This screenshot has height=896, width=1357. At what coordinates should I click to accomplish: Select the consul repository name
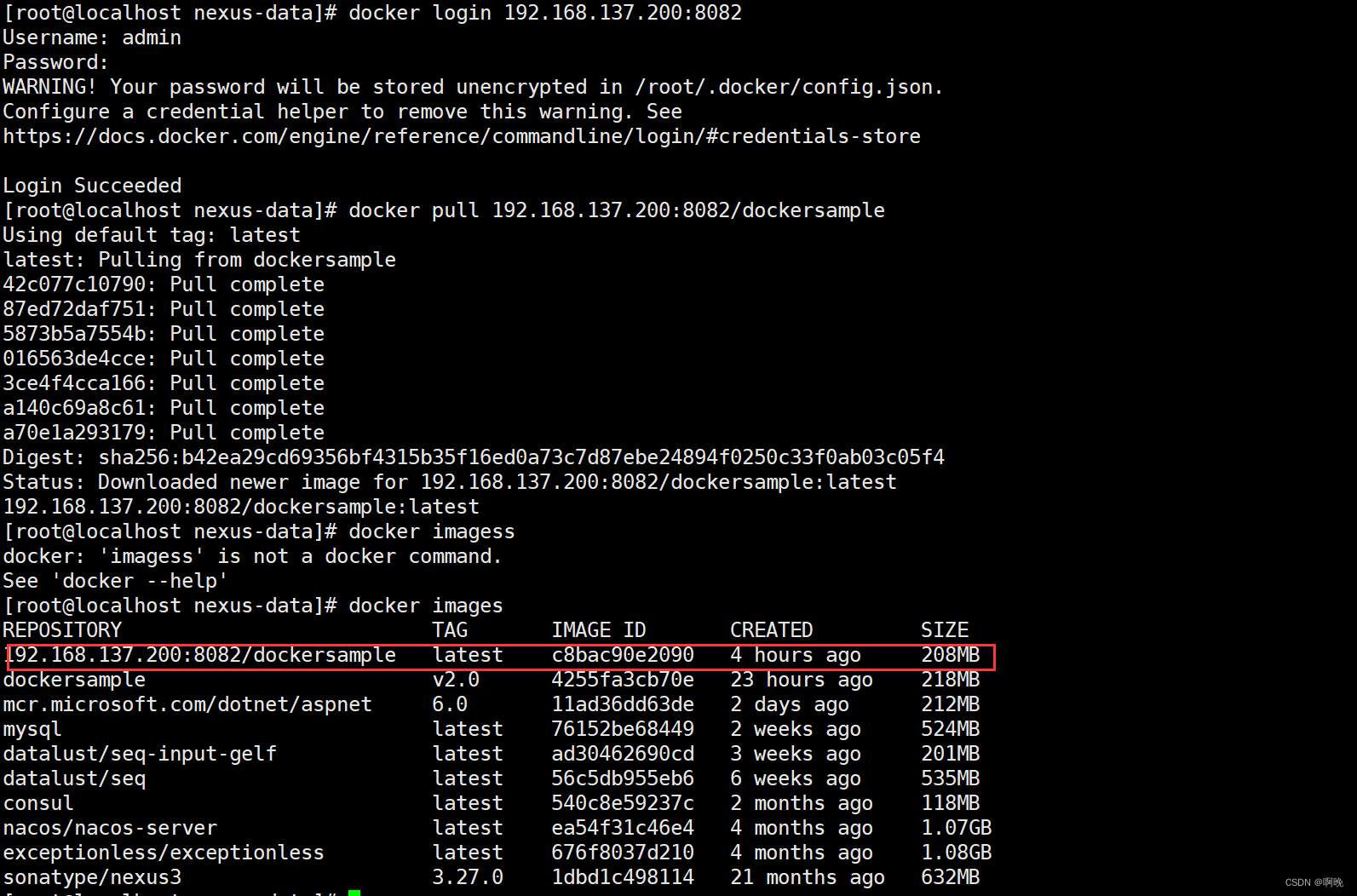tap(38, 803)
